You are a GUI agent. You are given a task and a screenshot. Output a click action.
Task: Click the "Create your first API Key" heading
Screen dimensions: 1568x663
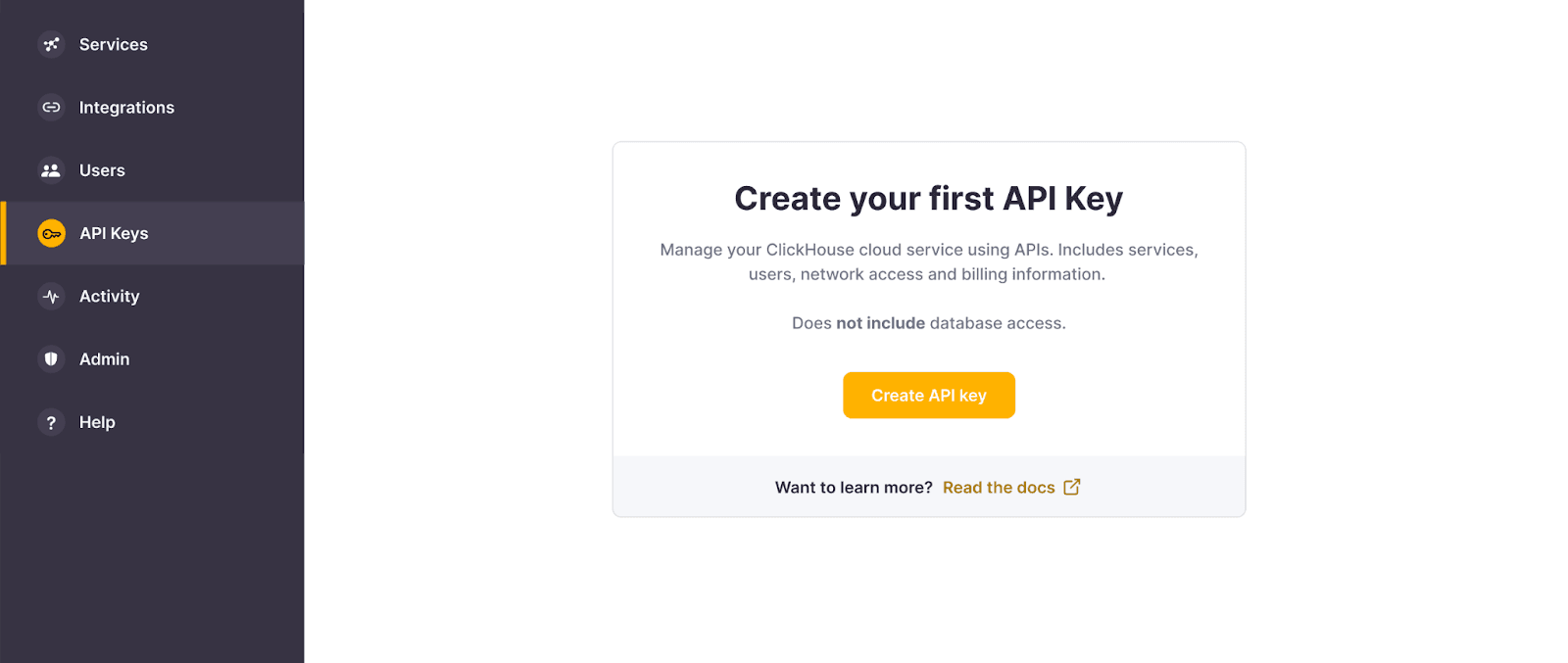click(928, 199)
